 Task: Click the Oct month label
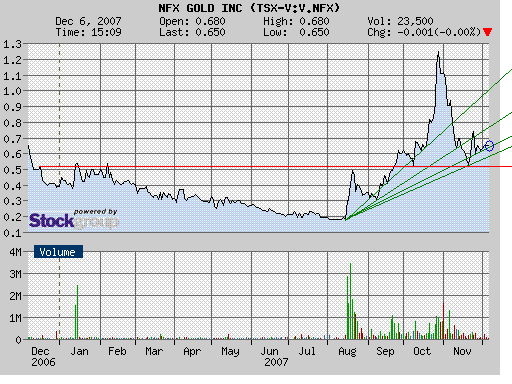tap(422, 351)
